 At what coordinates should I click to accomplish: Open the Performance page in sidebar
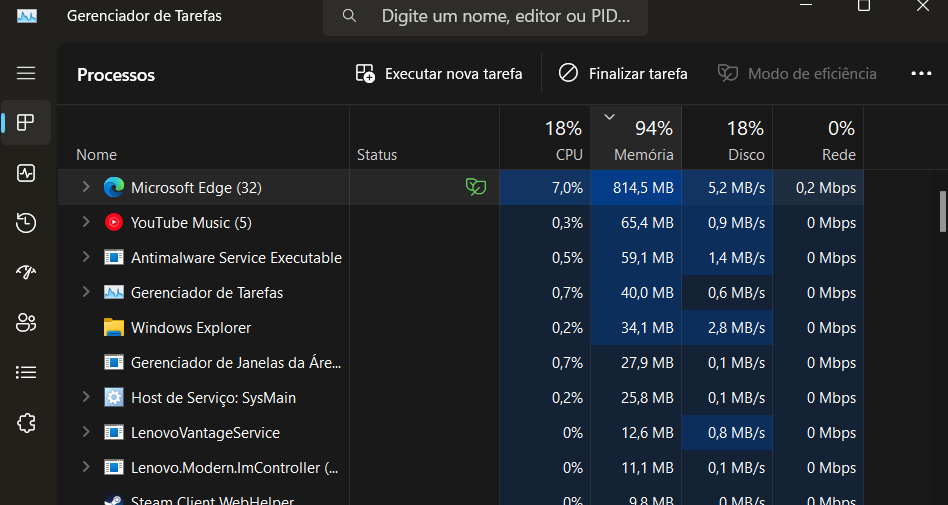pos(26,173)
